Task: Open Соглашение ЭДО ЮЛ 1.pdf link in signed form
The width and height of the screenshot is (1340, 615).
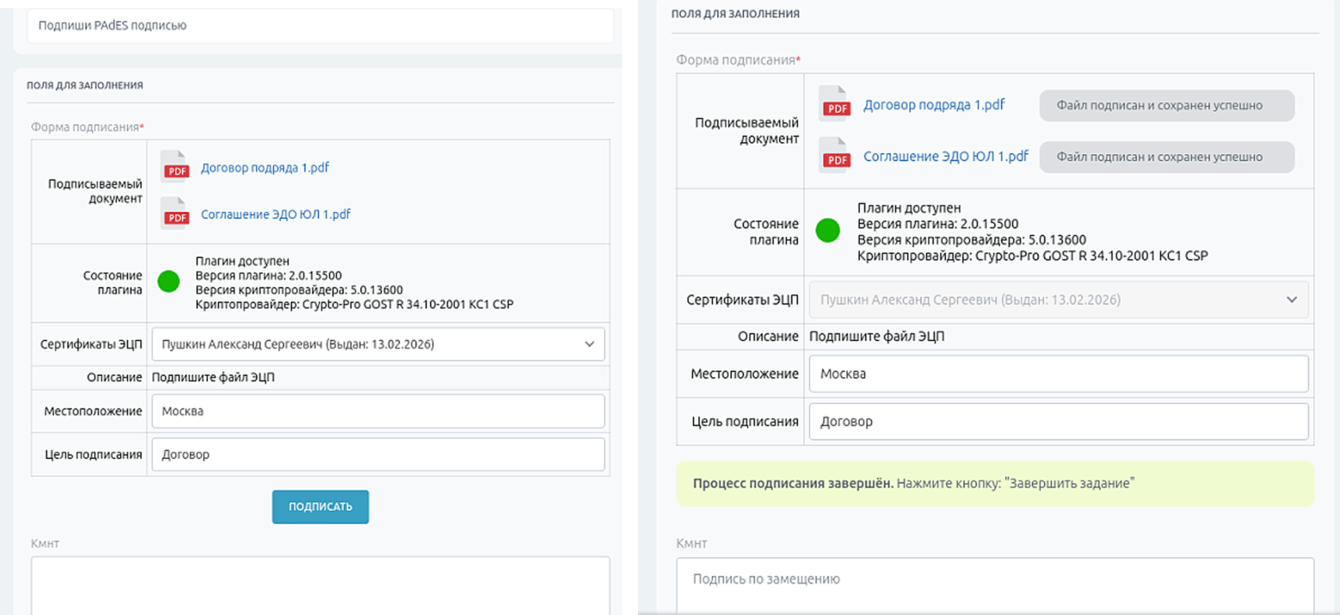Action: [x=946, y=157]
